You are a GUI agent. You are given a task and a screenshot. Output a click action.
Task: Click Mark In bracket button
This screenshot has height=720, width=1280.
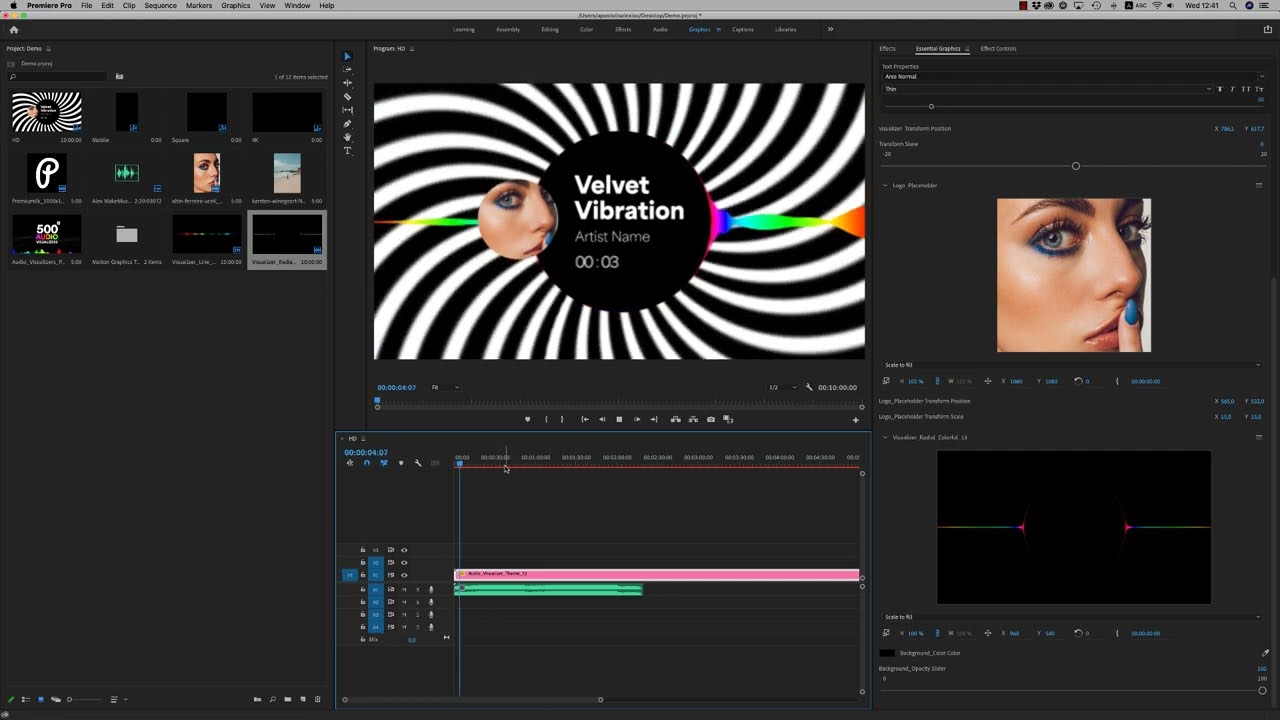click(546, 419)
